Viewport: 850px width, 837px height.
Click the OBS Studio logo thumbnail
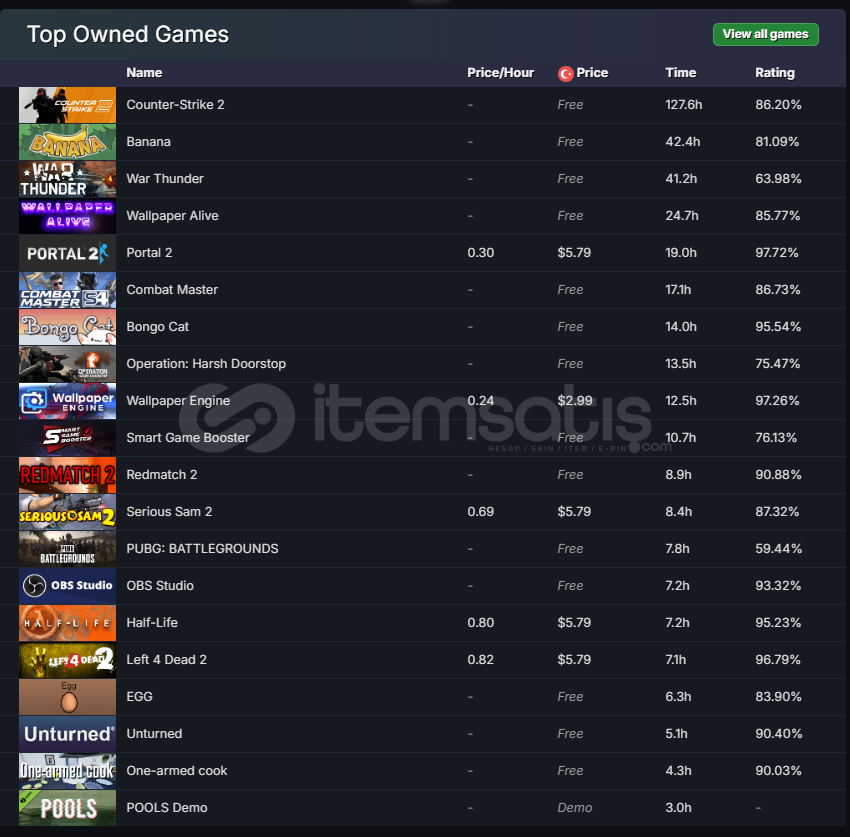pos(67,586)
